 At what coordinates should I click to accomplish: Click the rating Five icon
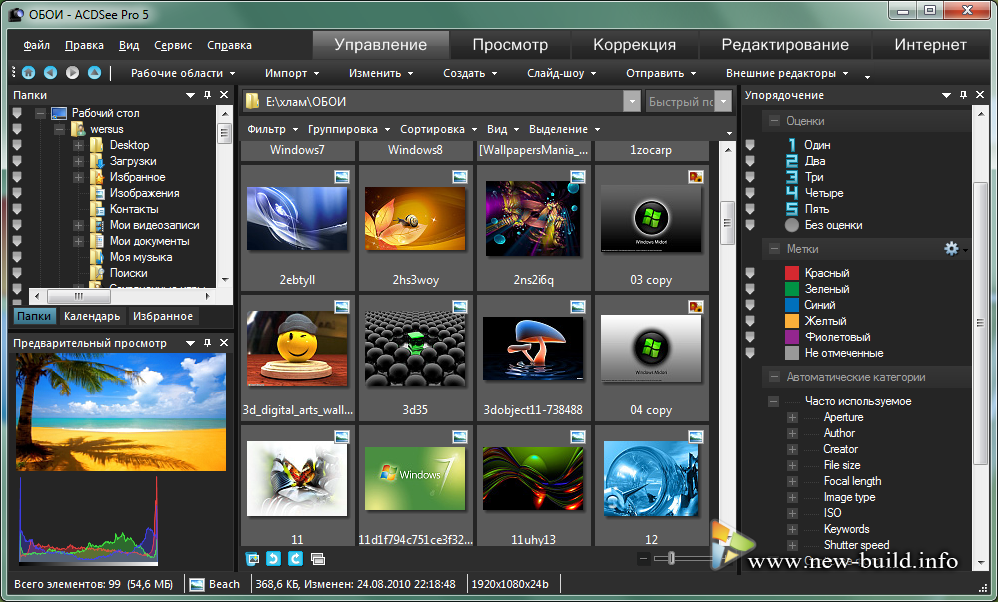point(792,209)
